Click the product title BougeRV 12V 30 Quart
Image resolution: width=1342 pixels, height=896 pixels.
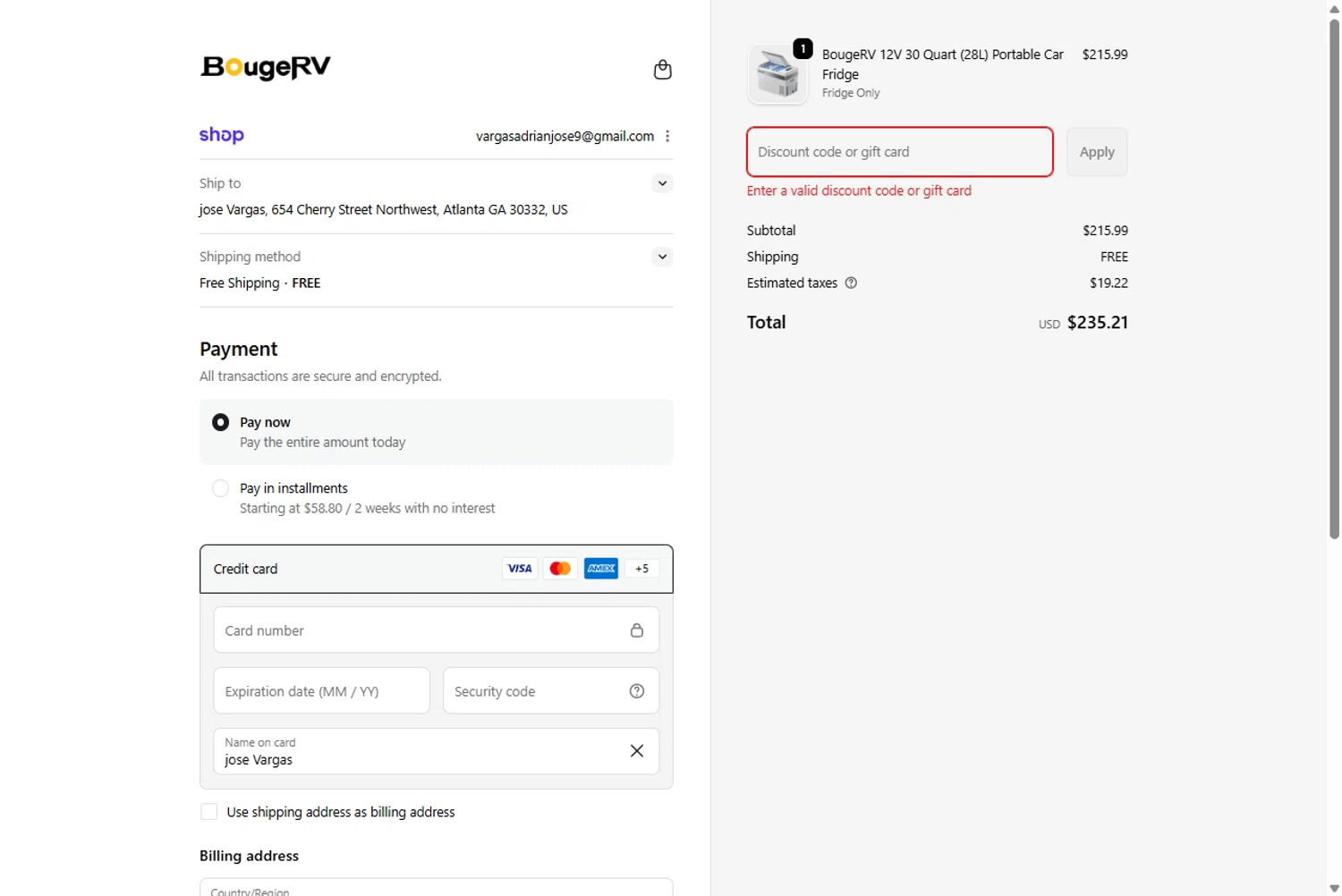(x=943, y=64)
